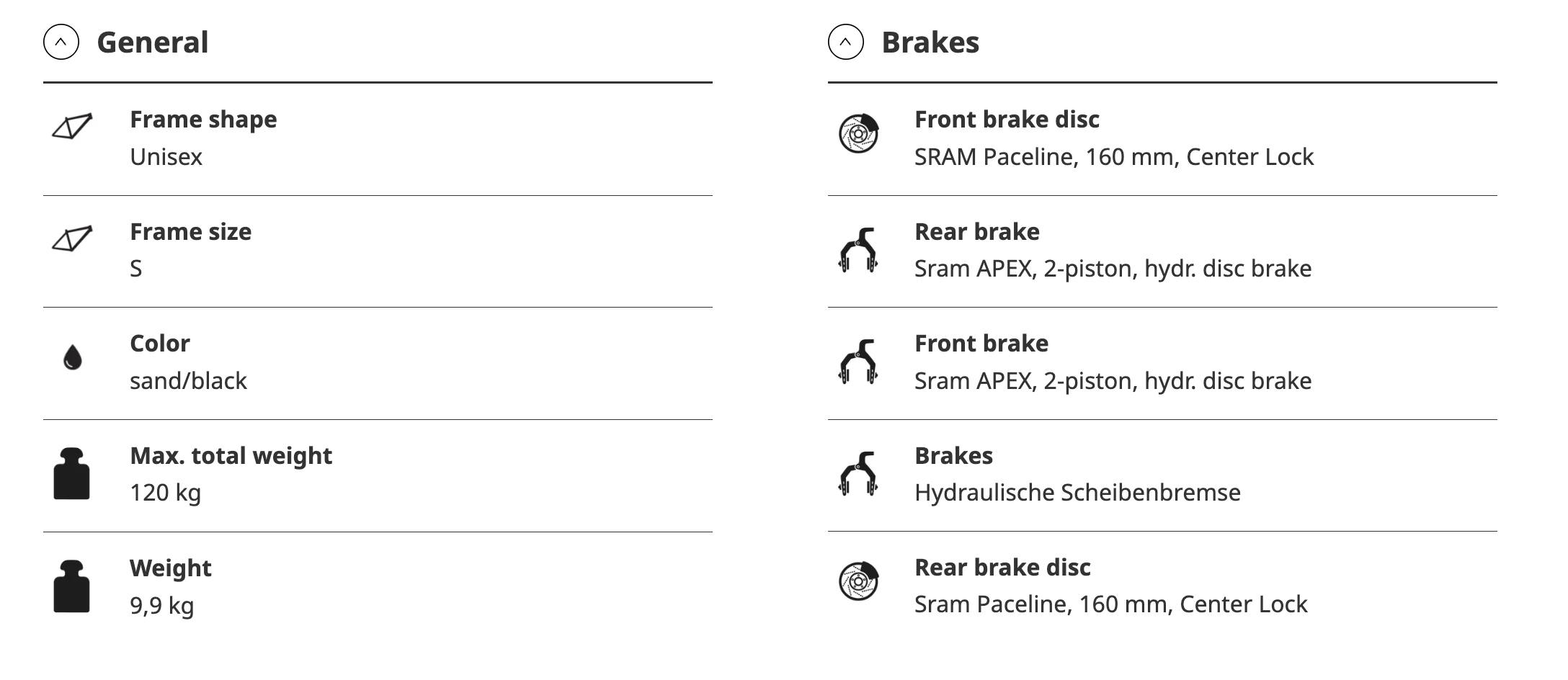1568x680 pixels.
Task: Collapse the Brakes section chevron
Action: pos(845,42)
